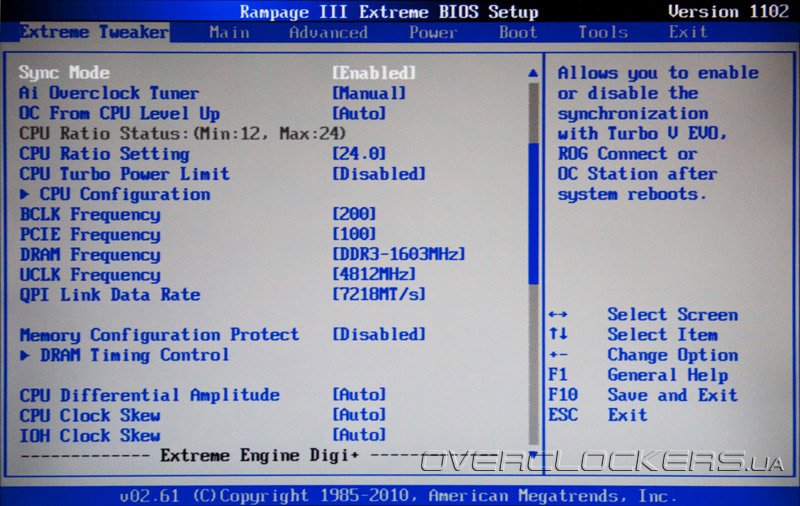Click scrollbar up arrow

pyautogui.click(x=533, y=73)
